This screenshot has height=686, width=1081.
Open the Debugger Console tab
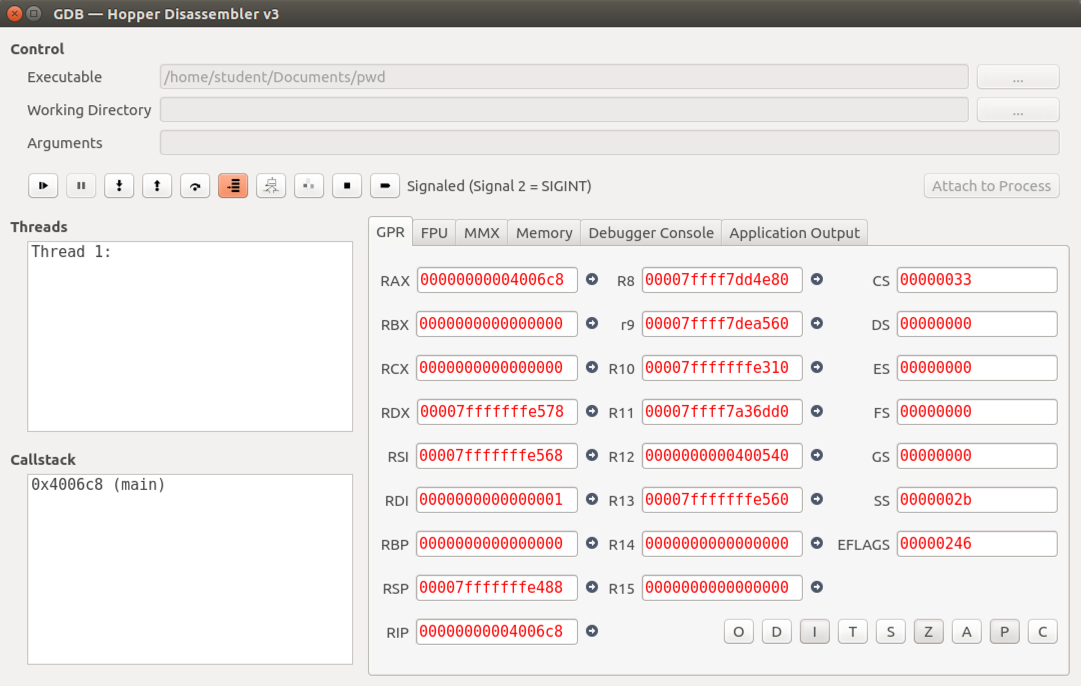tap(651, 233)
